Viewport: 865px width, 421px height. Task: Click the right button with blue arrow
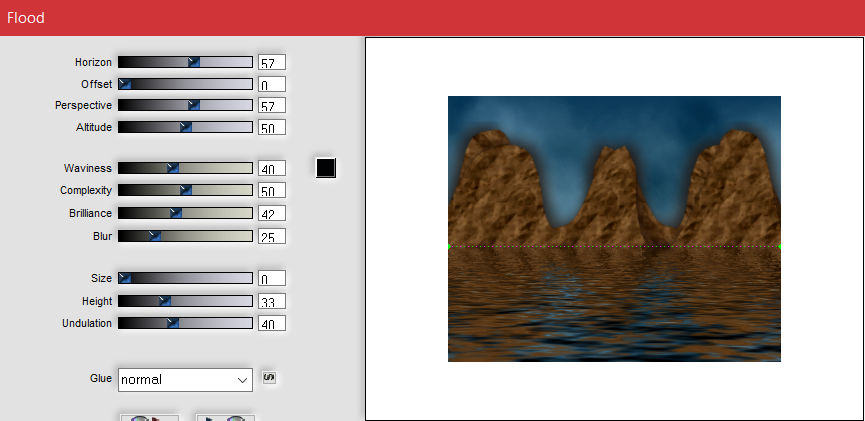pyautogui.click(x=225, y=417)
